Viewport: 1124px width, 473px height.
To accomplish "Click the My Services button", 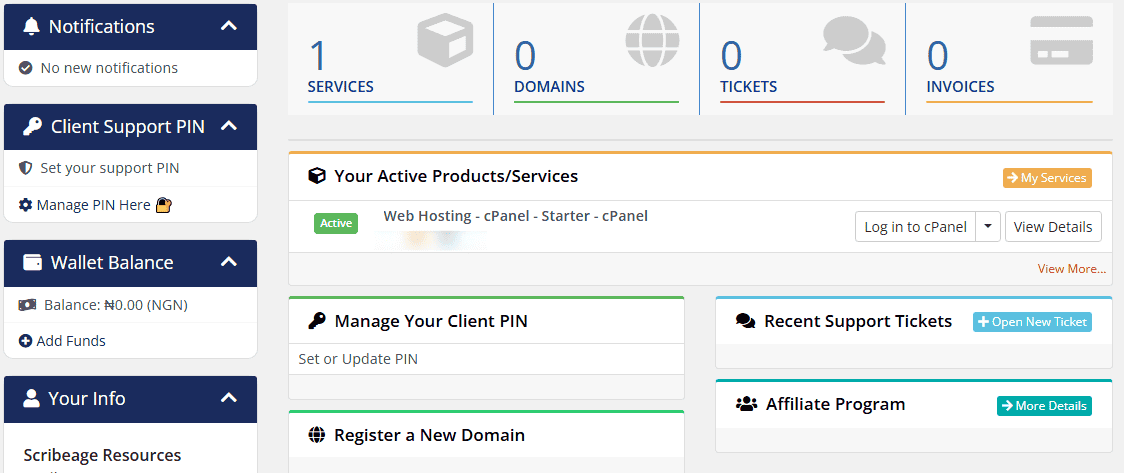I will pos(1047,178).
